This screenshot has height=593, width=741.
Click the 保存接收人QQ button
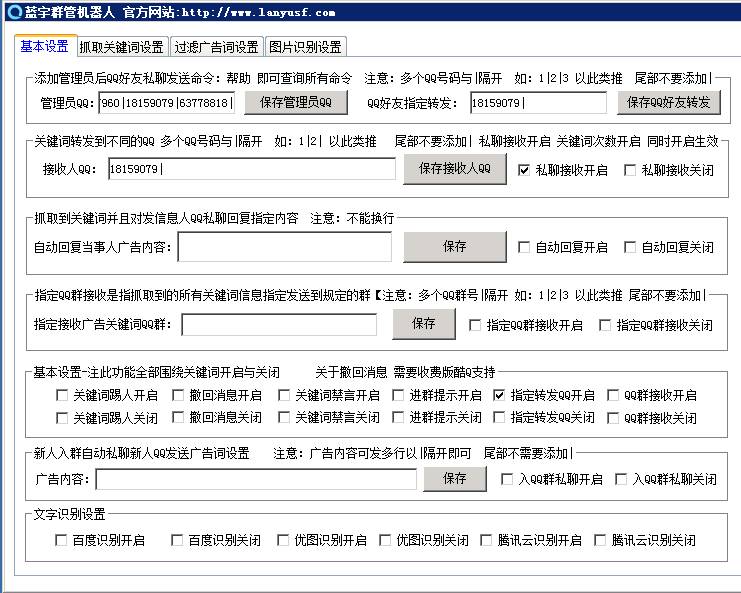coord(455,169)
